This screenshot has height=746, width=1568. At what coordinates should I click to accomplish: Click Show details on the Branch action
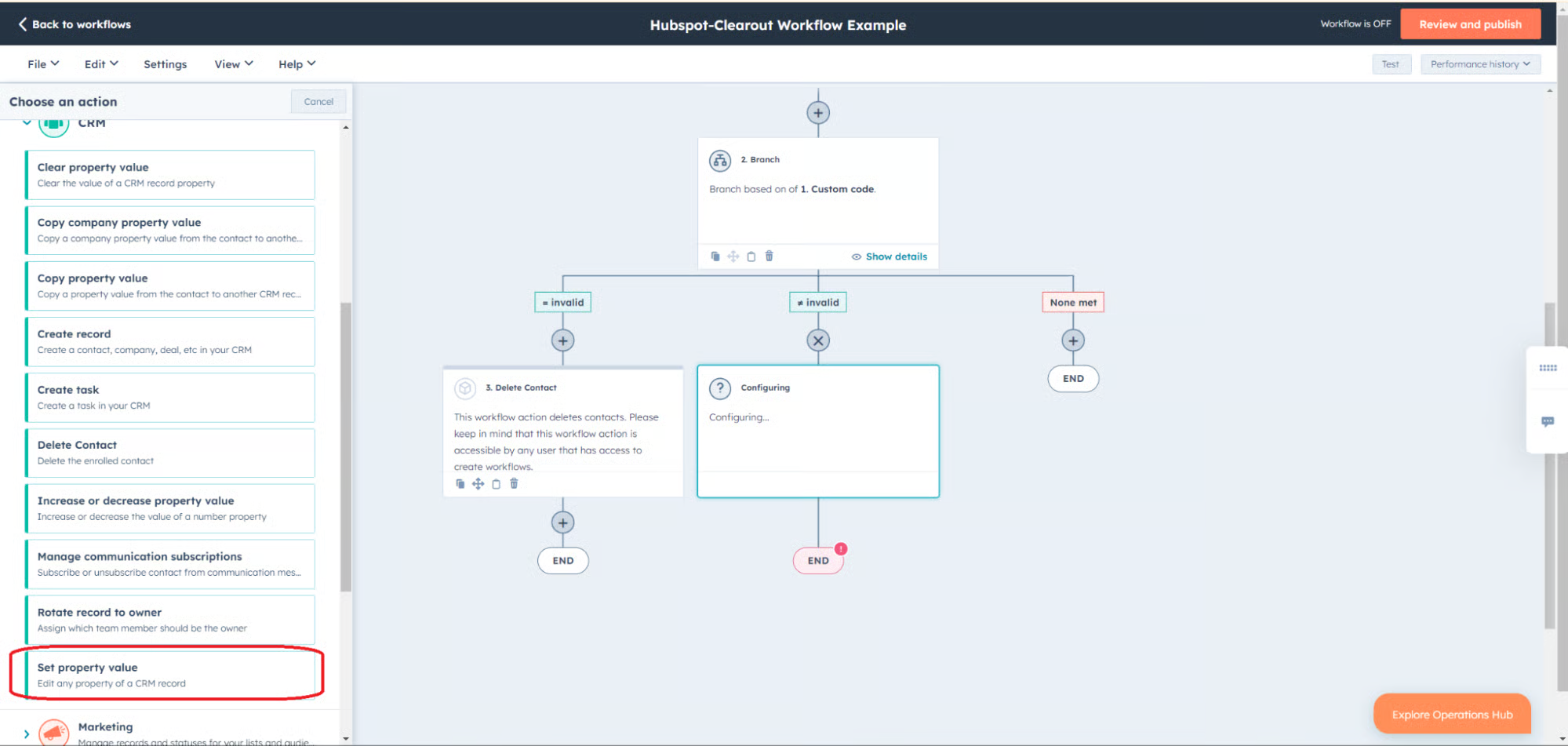coord(896,256)
